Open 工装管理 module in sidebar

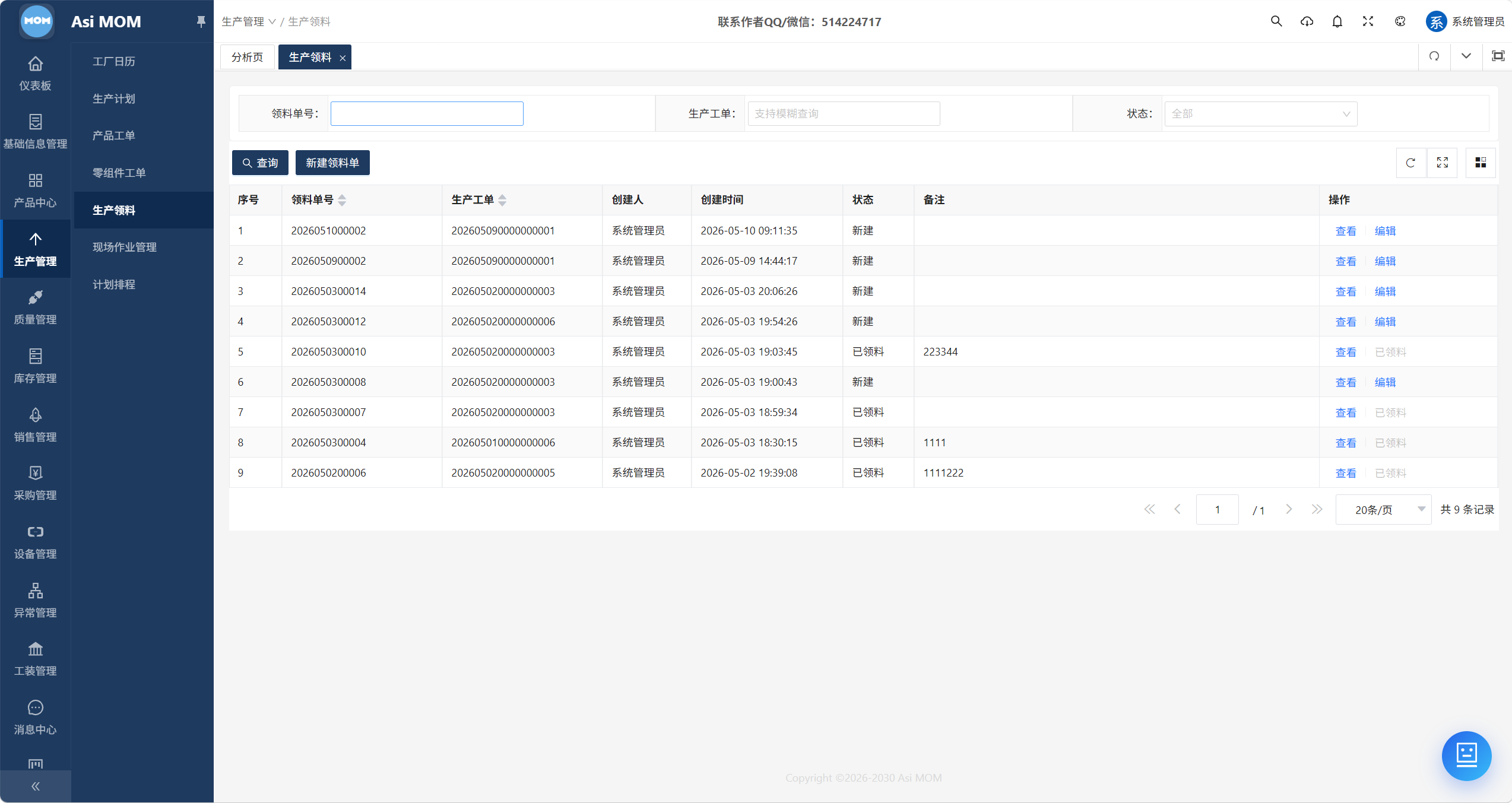tap(35, 659)
